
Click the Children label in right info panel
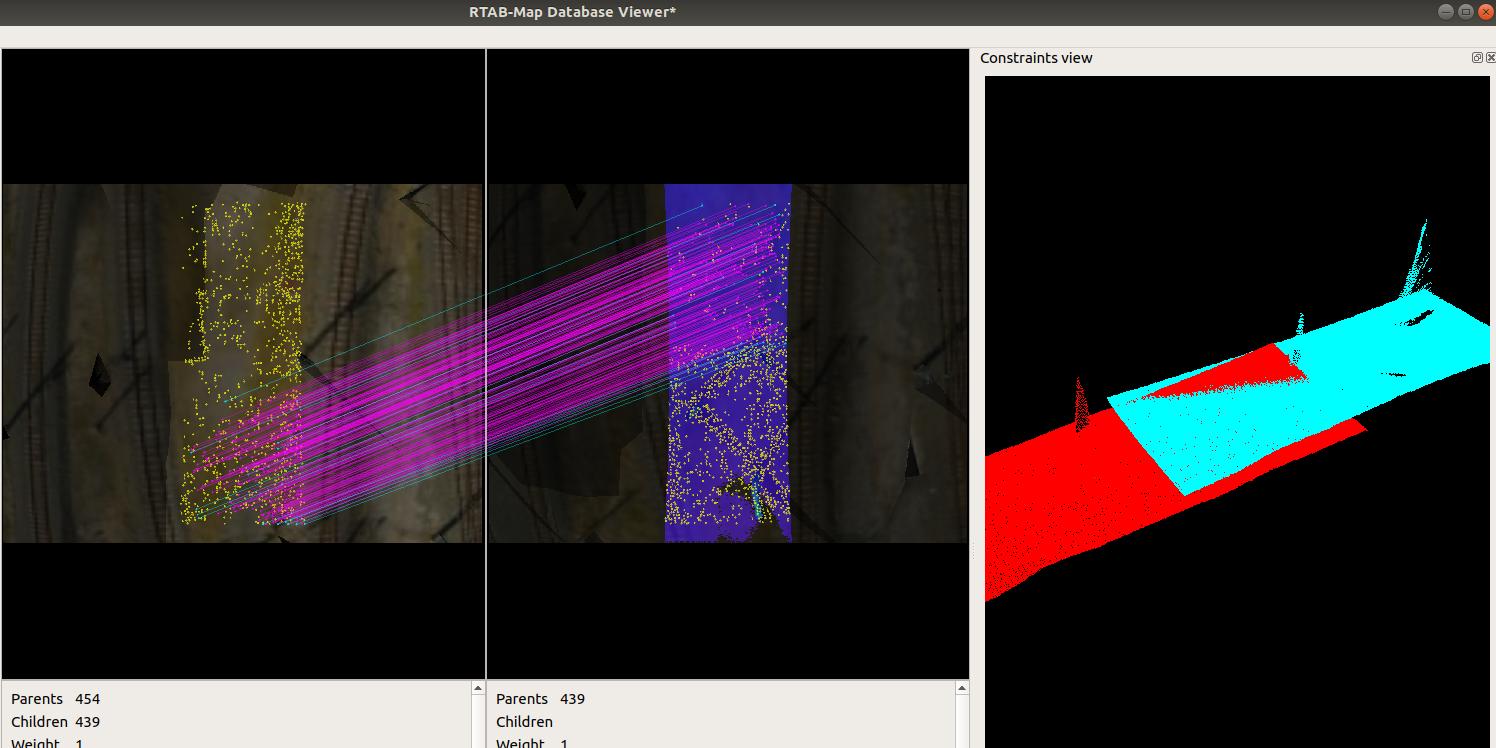pyautogui.click(x=524, y=722)
